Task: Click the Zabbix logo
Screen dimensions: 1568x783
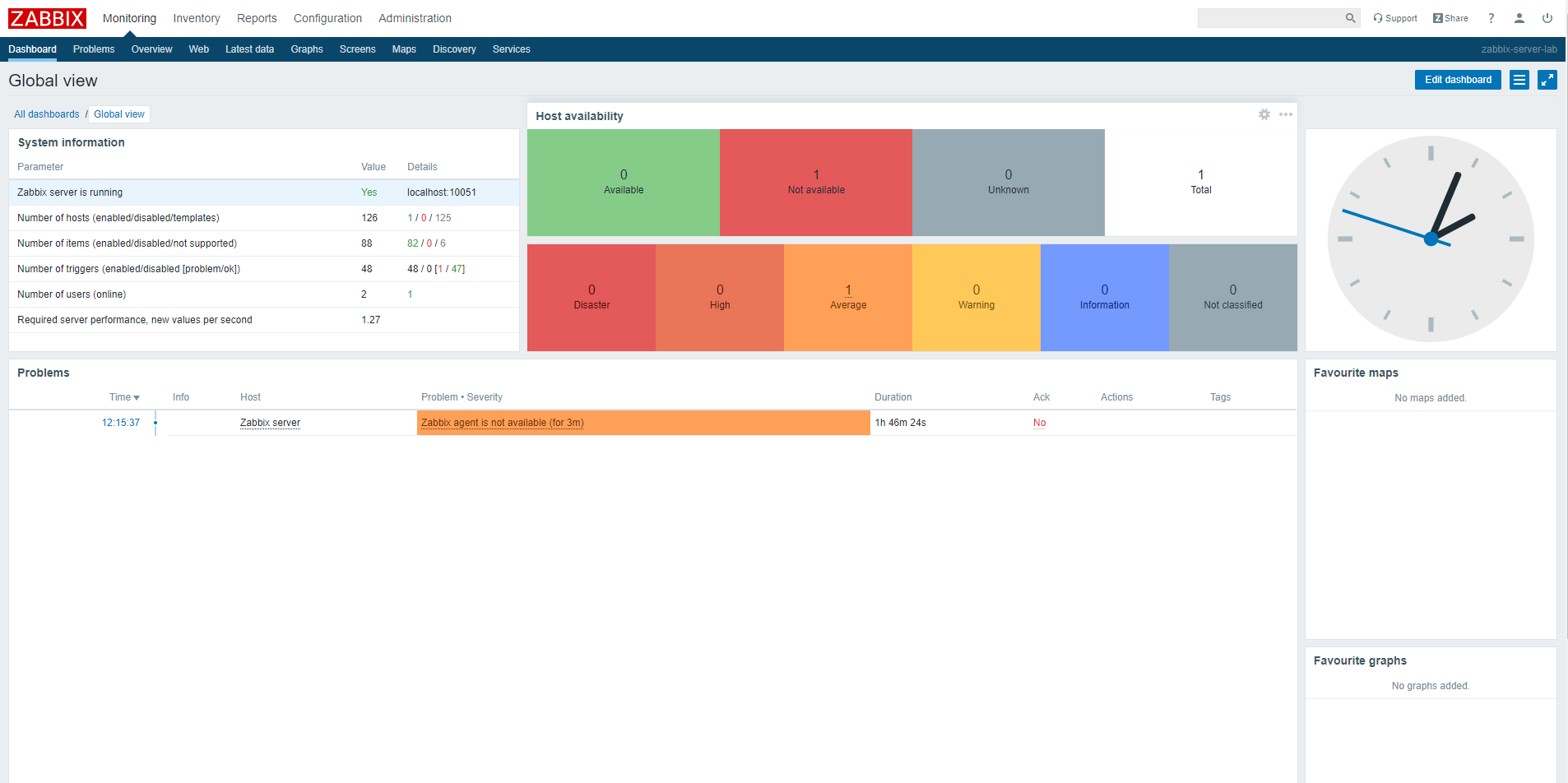Action: pyautogui.click(x=46, y=17)
